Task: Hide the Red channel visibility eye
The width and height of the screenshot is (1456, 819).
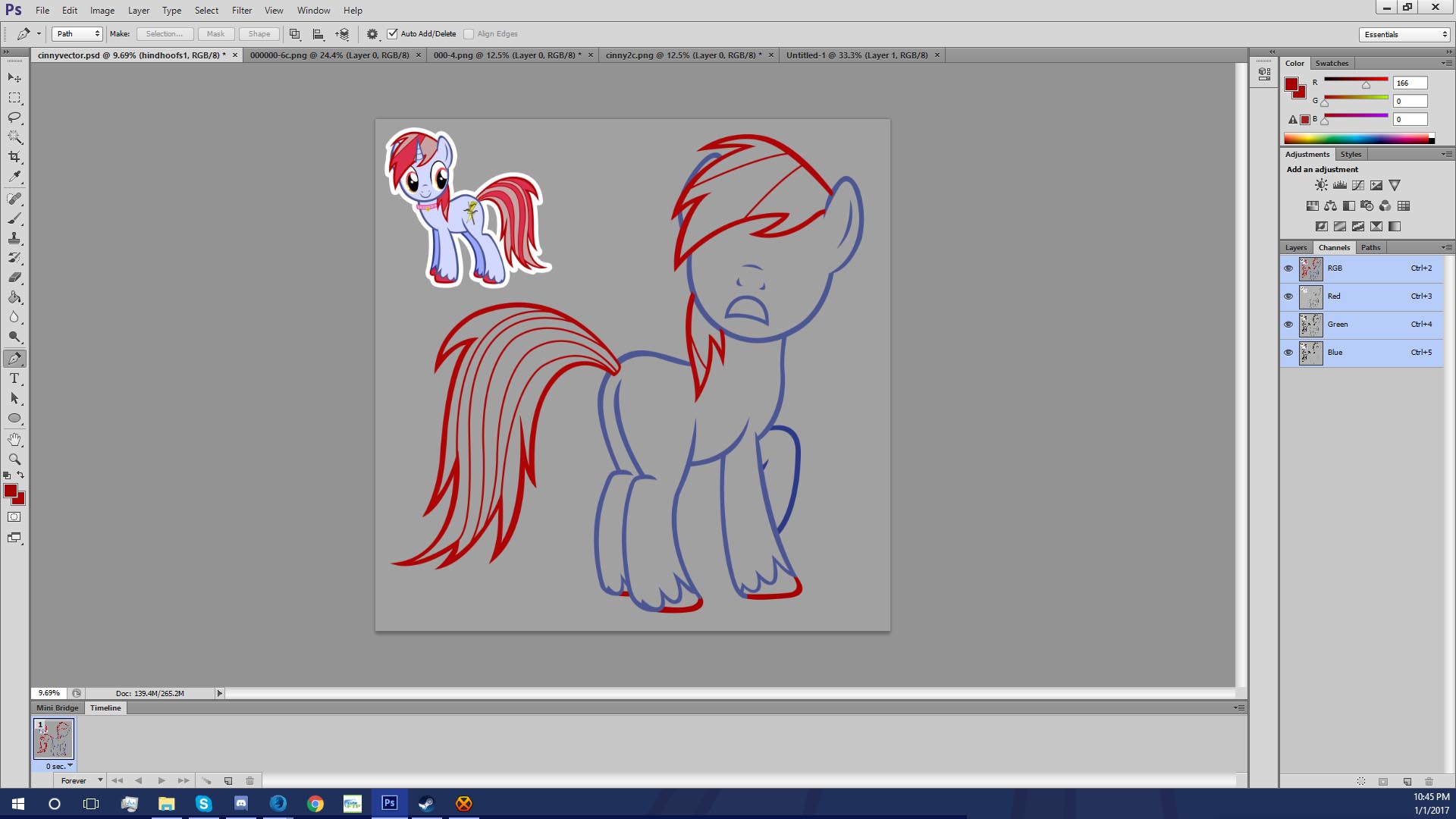Action: (x=1288, y=297)
